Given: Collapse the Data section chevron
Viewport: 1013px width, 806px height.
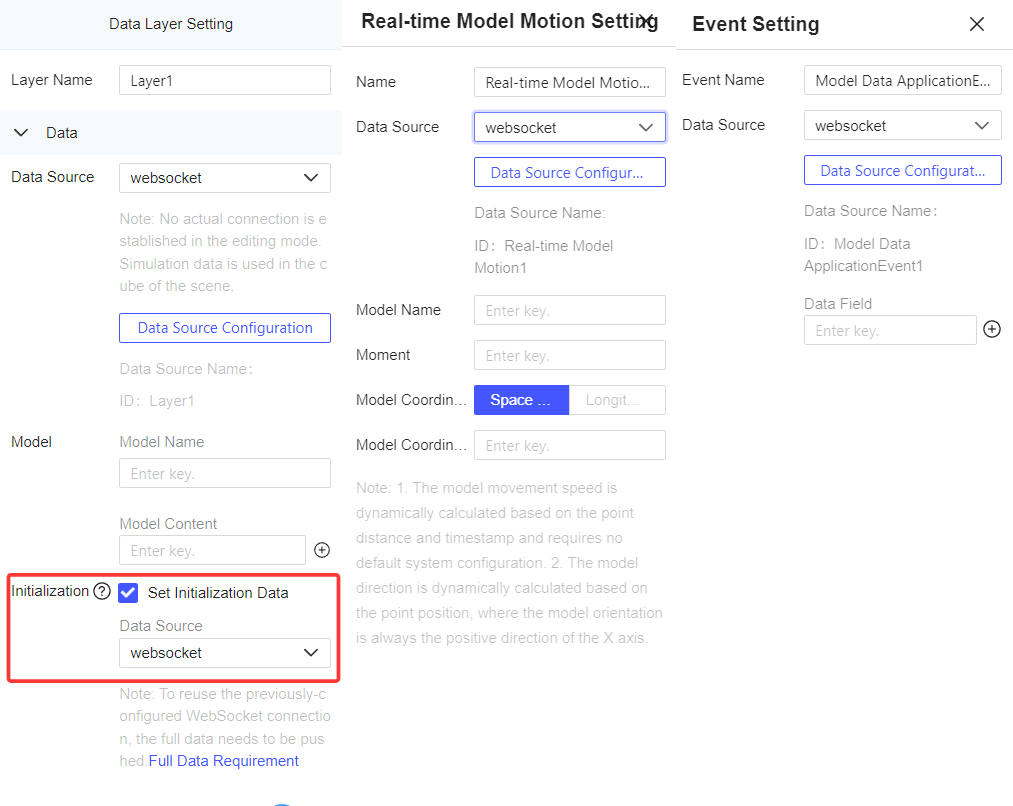Looking at the screenshot, I should click(x=21, y=133).
